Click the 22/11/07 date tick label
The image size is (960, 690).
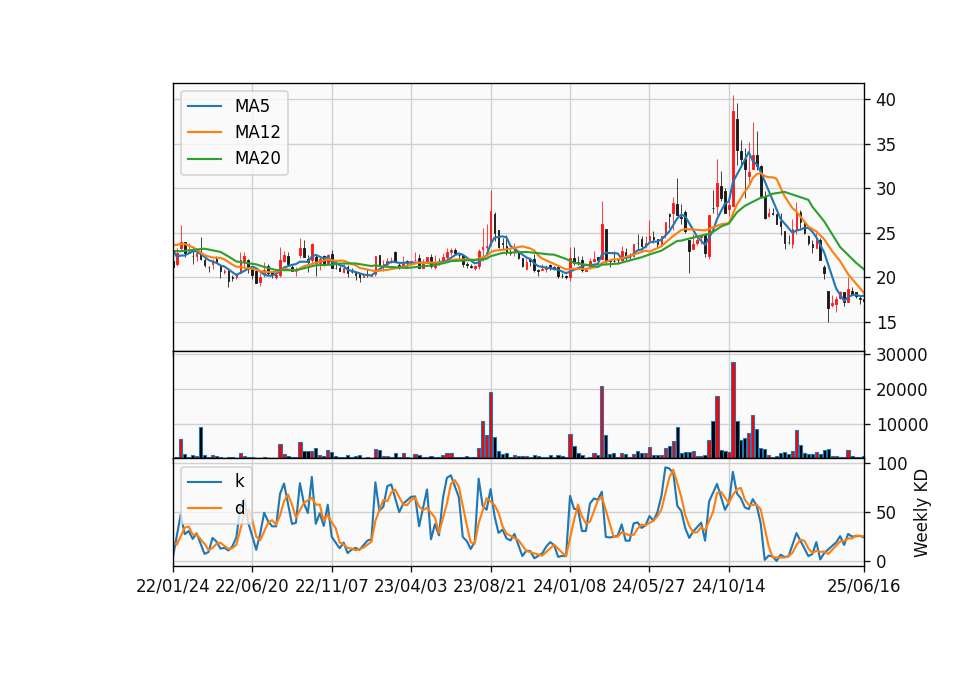pyautogui.click(x=332, y=586)
